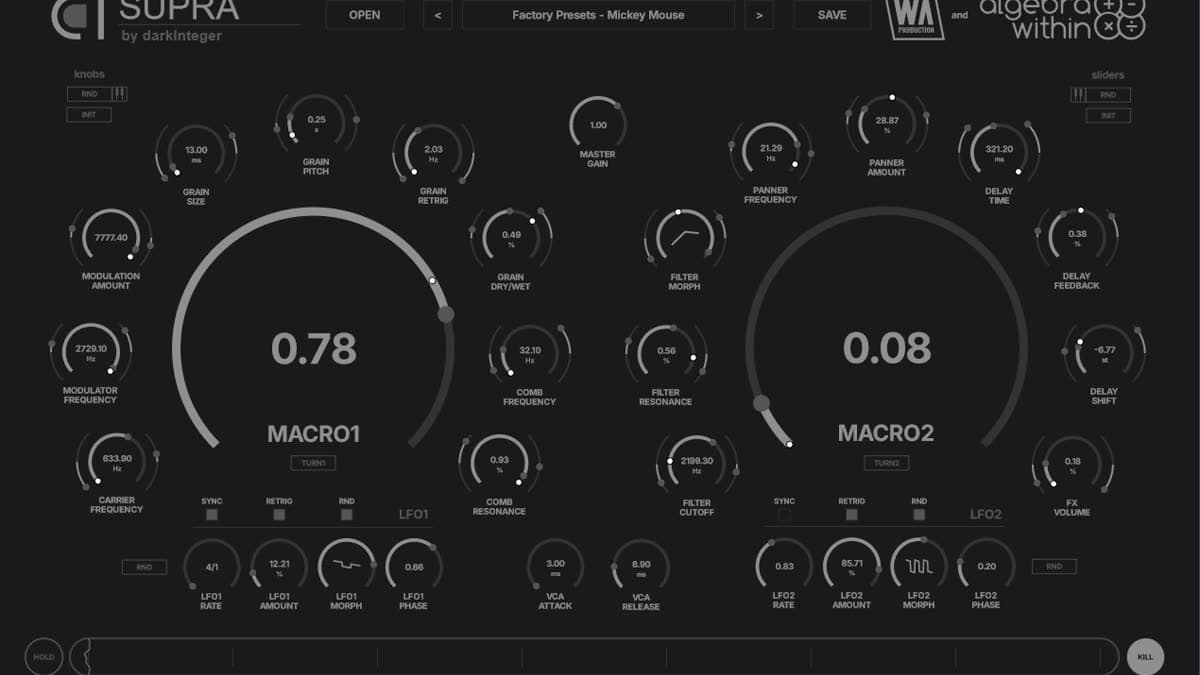Toggle the TURN1 button under MACRO1
Image resolution: width=1200 pixels, height=675 pixels.
(x=313, y=463)
